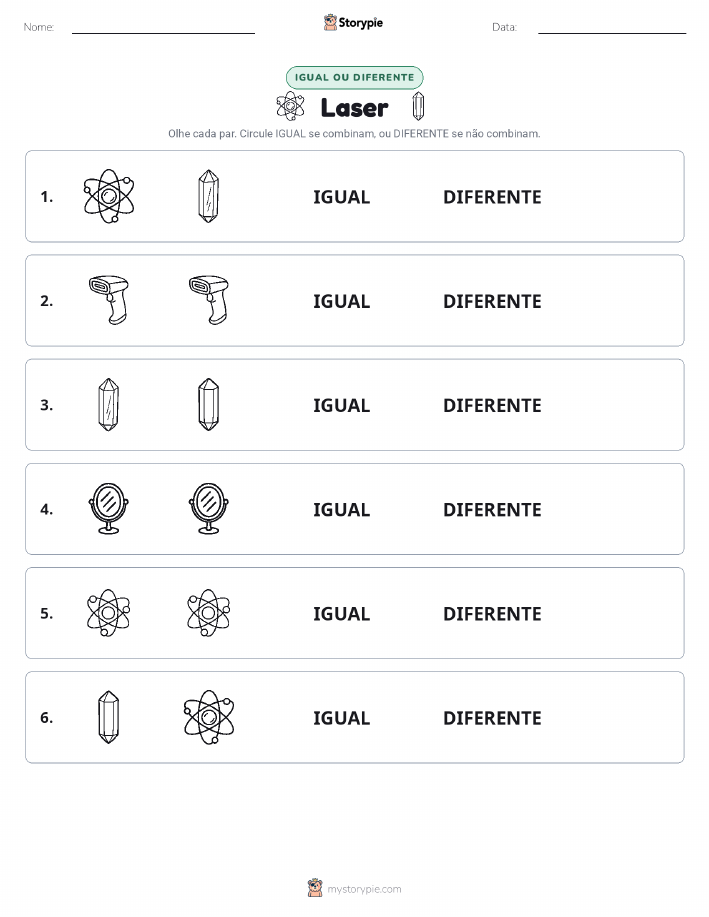
Task: Click the crystal icon in row 1
Action: pyautogui.click(x=208, y=196)
